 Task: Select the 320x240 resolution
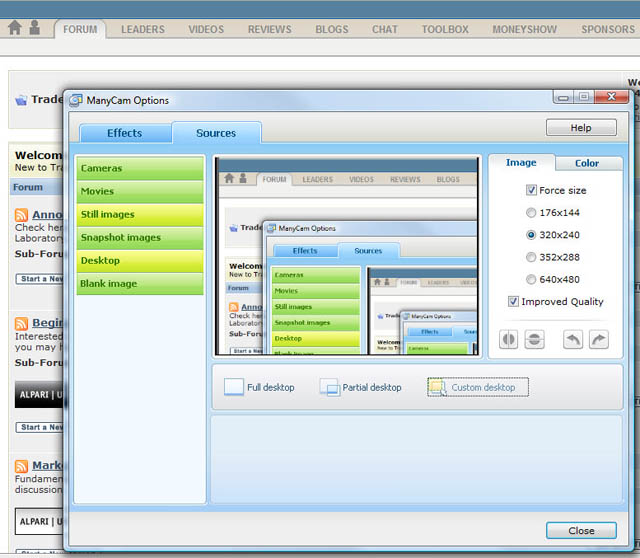coord(531,235)
